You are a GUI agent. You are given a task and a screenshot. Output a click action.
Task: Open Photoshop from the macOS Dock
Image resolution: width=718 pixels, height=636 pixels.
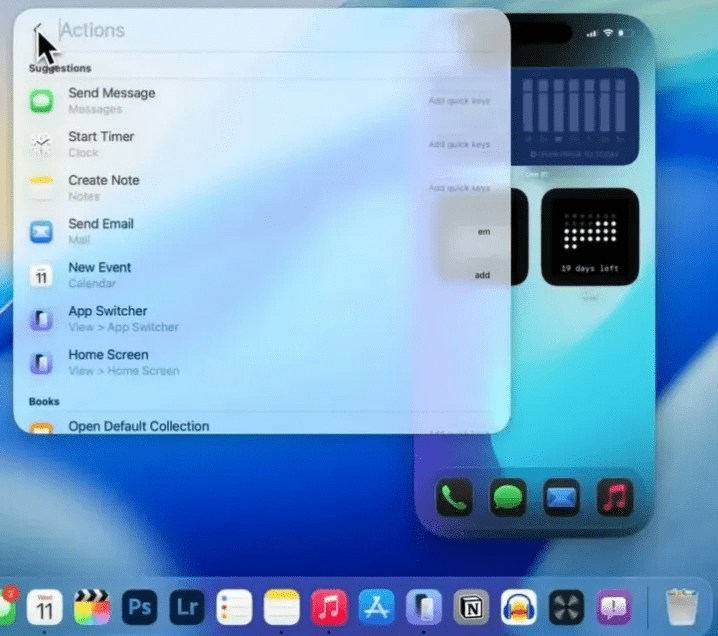tap(139, 606)
